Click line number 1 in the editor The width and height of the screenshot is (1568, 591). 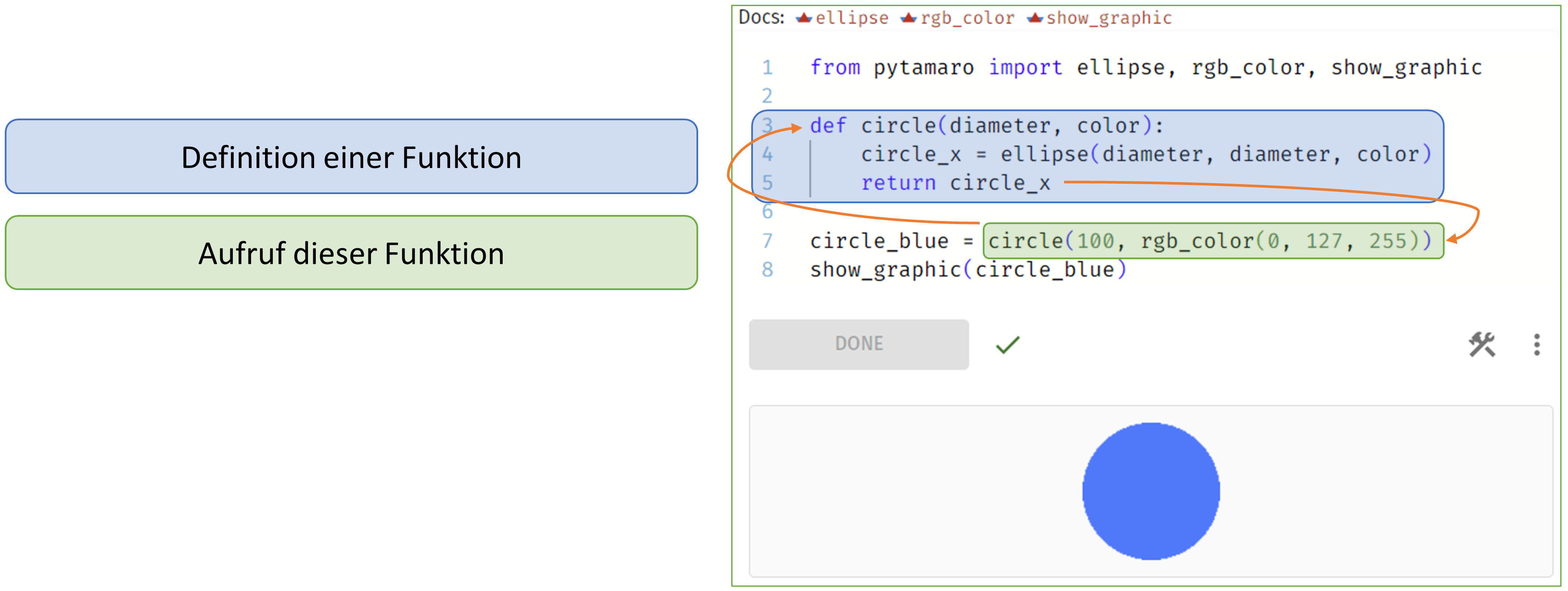(767, 67)
